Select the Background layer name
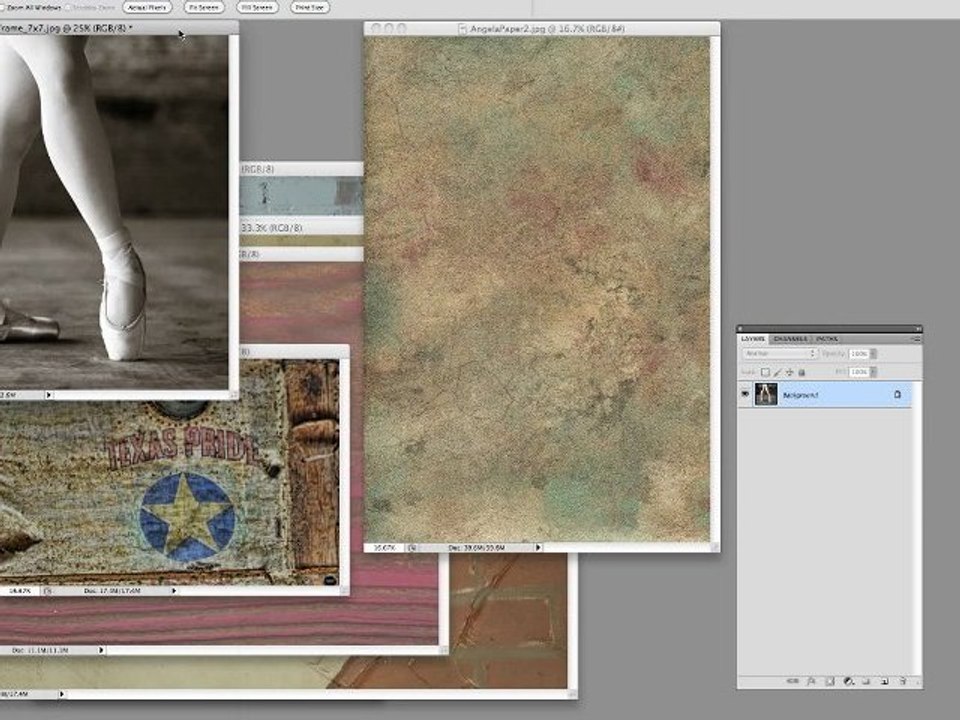 [801, 396]
